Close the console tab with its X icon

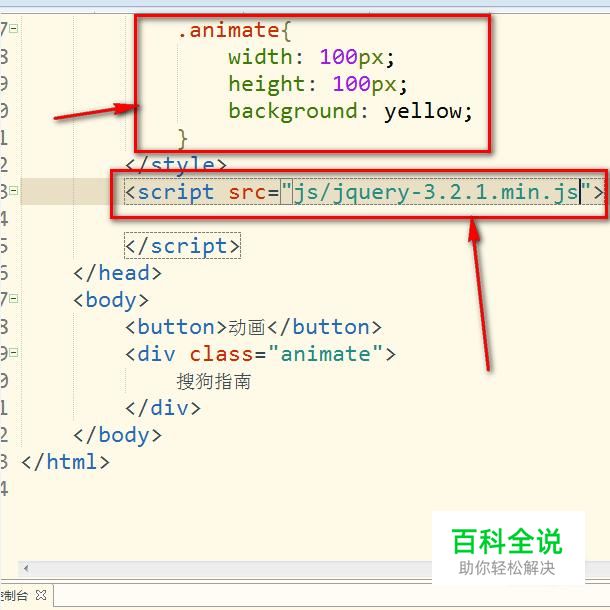point(41,595)
